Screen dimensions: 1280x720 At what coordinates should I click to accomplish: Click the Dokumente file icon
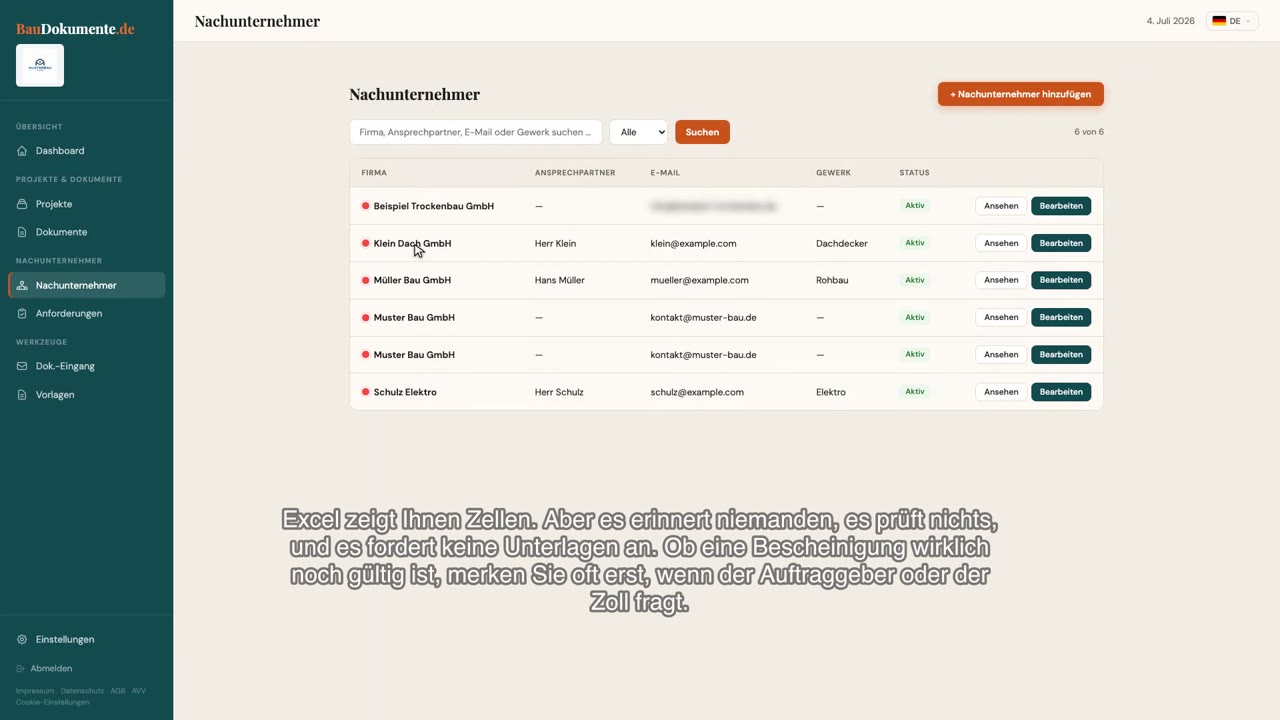tap(22, 232)
